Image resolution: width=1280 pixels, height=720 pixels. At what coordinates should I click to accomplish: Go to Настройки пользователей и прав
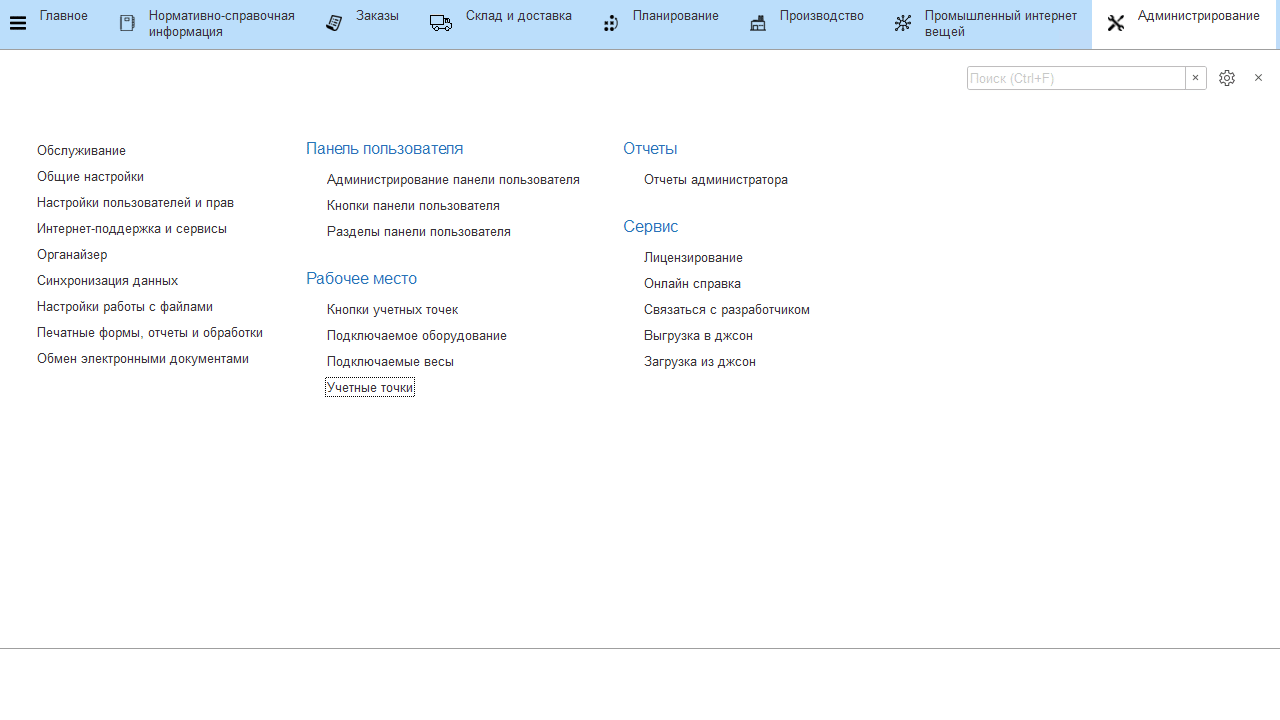(135, 203)
